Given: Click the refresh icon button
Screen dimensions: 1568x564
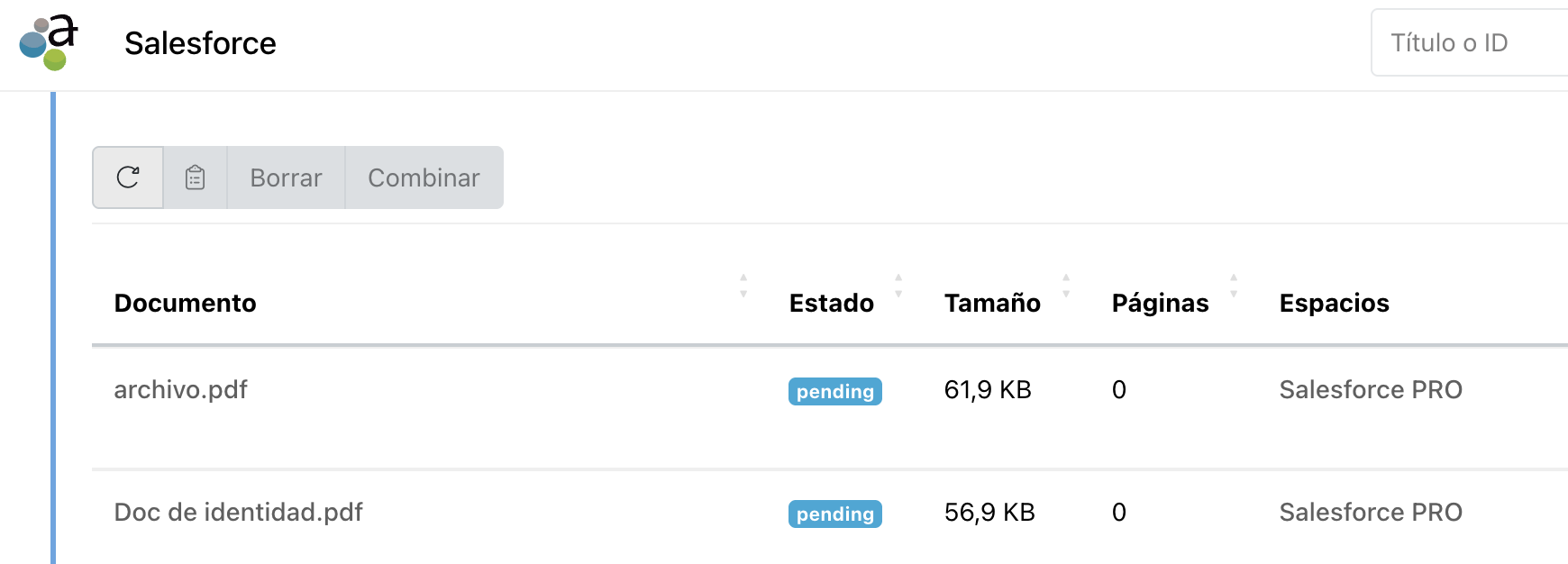Looking at the screenshot, I should (x=128, y=177).
